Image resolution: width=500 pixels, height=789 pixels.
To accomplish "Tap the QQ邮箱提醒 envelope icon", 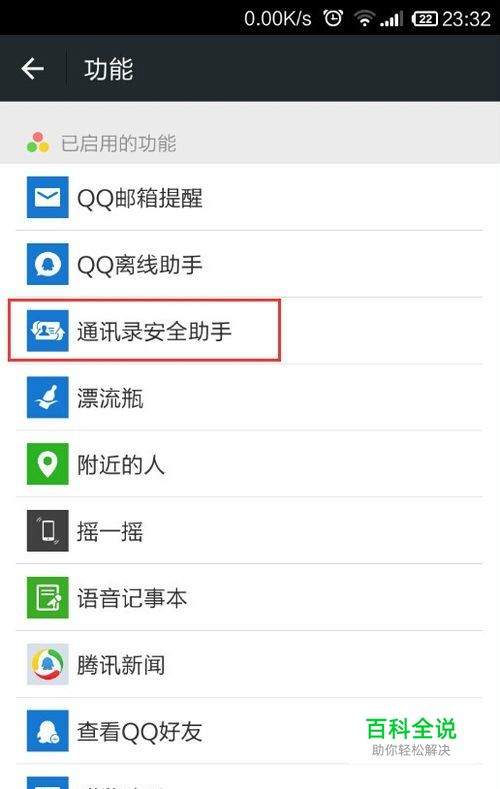I will [47, 197].
